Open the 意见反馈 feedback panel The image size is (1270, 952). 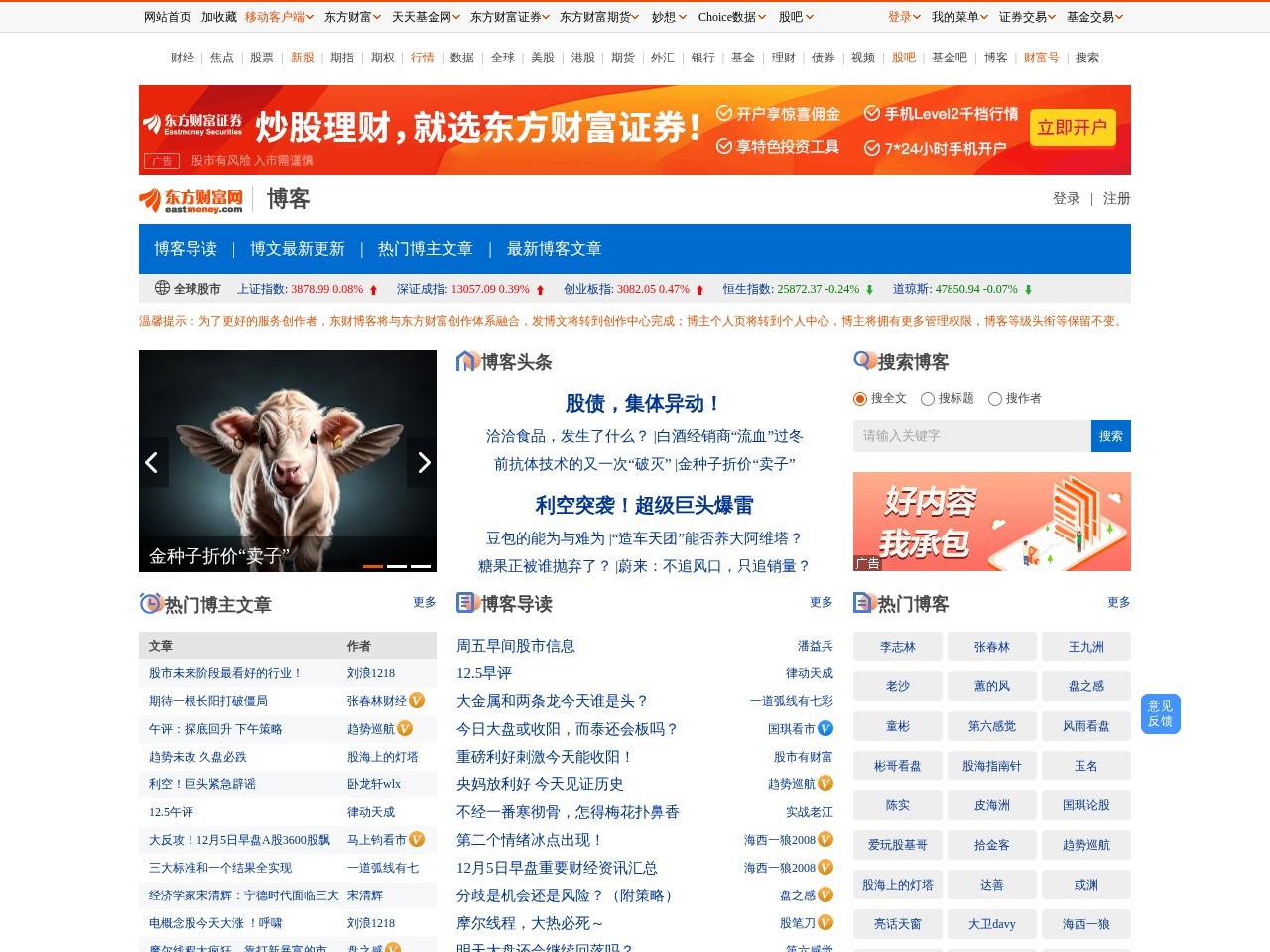point(1159,713)
